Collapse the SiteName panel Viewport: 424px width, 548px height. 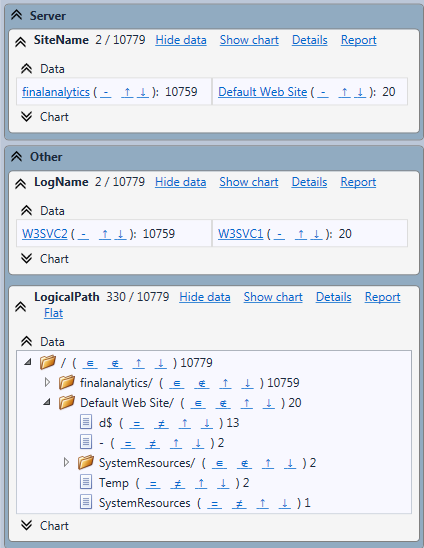(21, 42)
